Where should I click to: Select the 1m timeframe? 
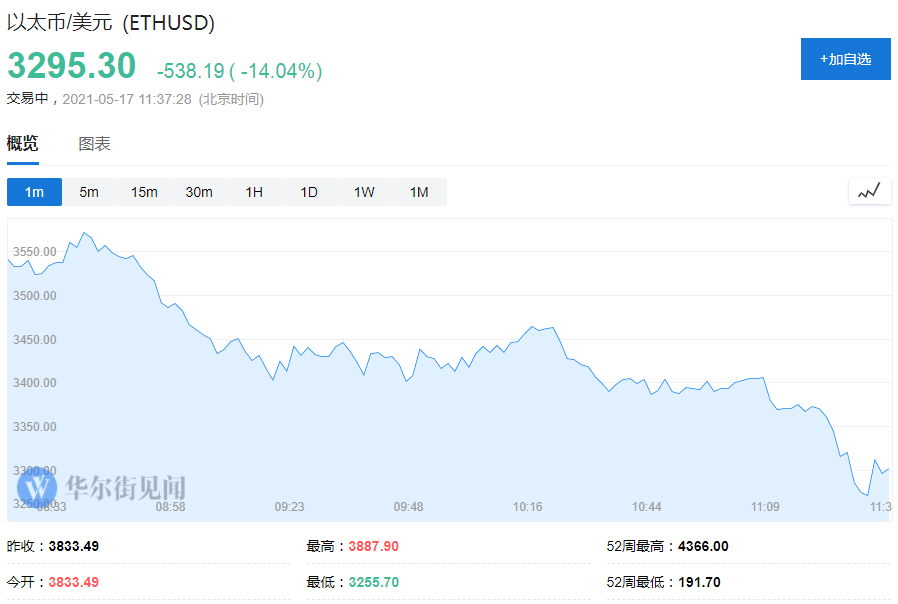34,192
